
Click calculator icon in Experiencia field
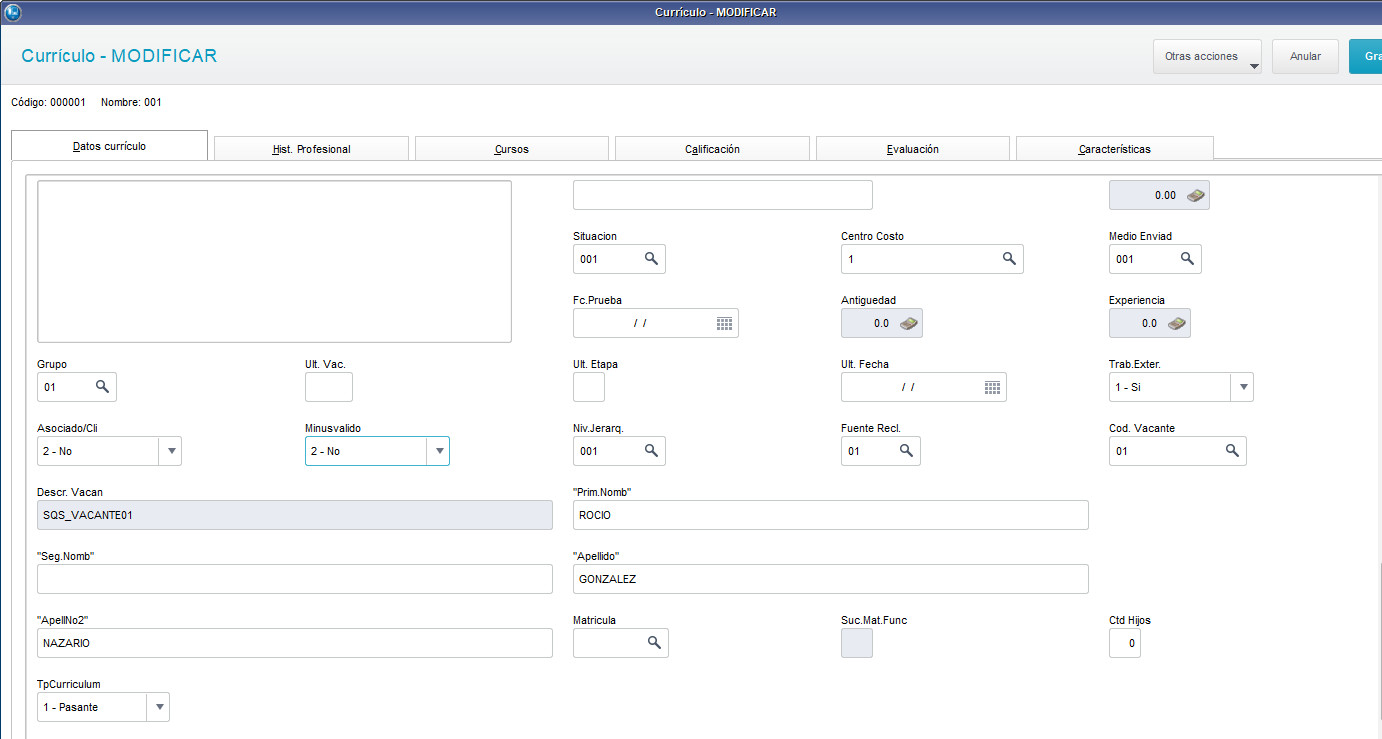coord(1176,323)
